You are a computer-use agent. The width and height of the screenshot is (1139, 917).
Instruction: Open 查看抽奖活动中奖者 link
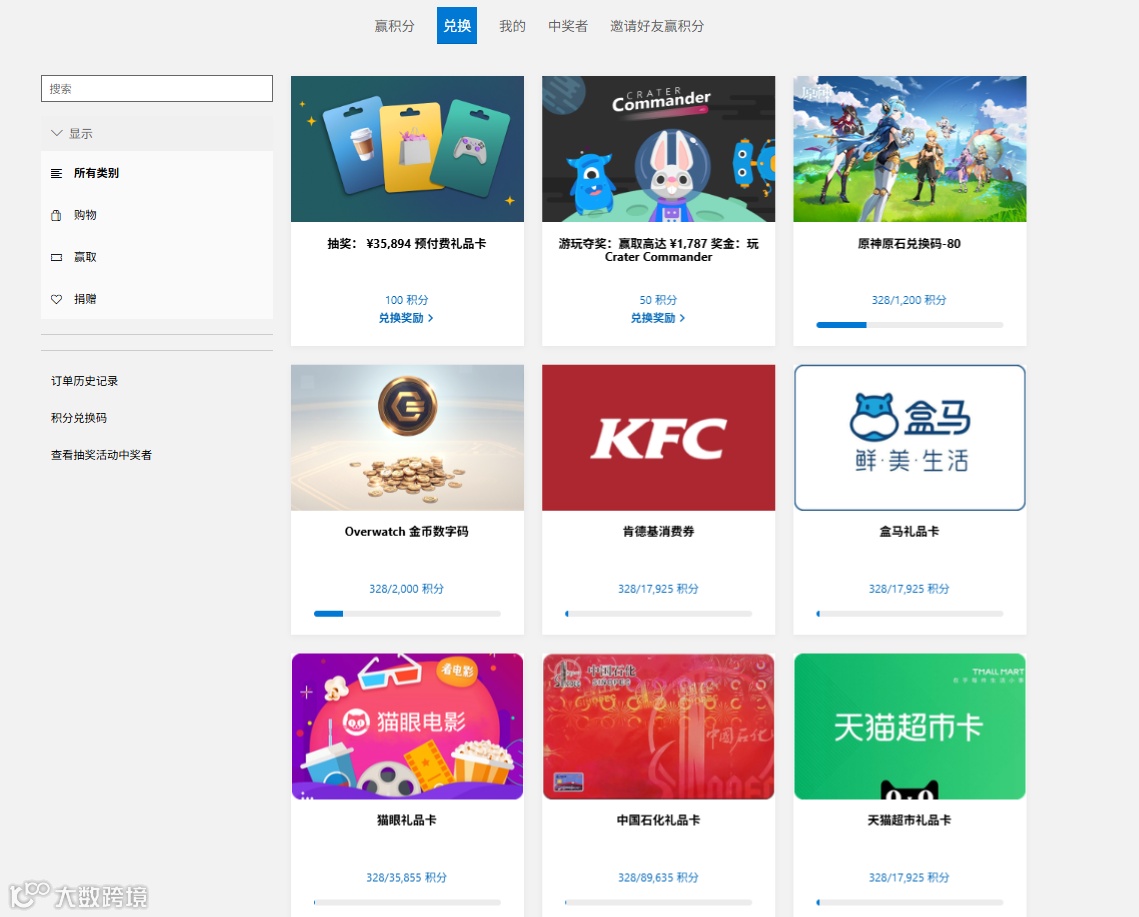click(101, 455)
